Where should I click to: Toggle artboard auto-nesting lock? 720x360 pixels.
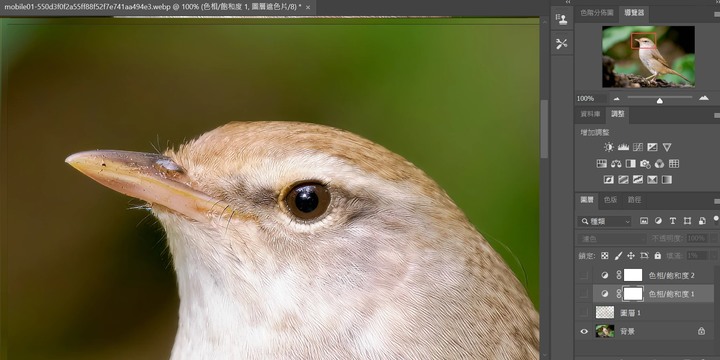coord(644,256)
